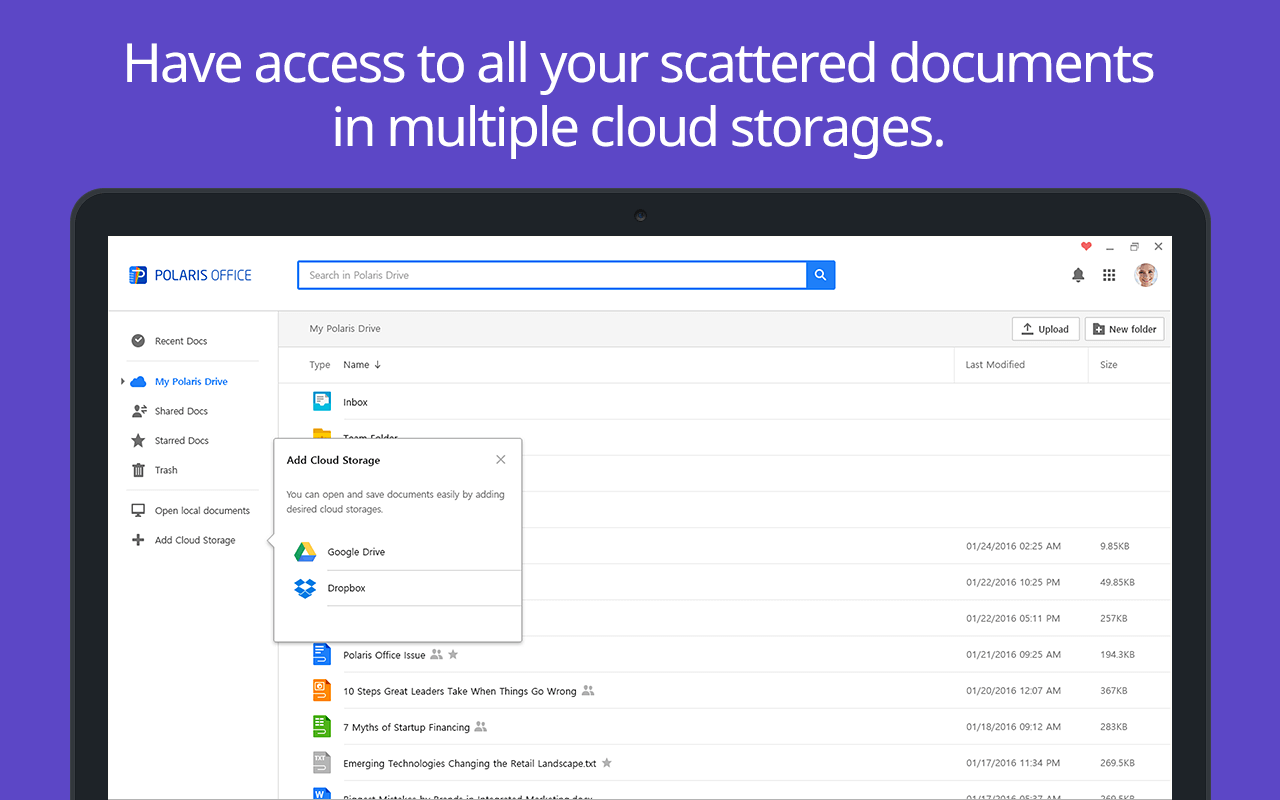1280x800 pixels.
Task: Click the My Polaris Drive breadcrumb
Action: [345, 329]
